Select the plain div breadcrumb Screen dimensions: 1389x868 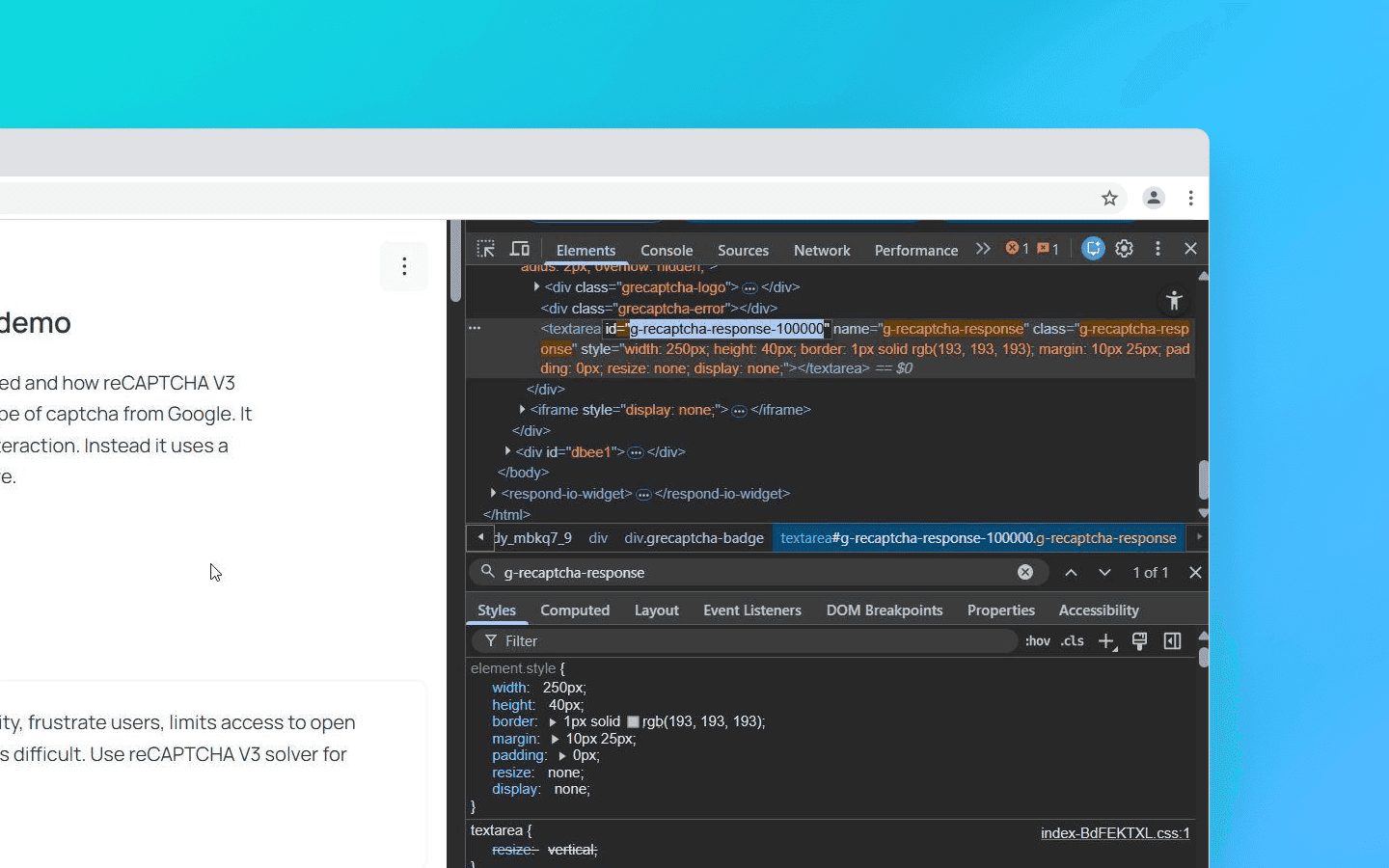[x=598, y=538]
